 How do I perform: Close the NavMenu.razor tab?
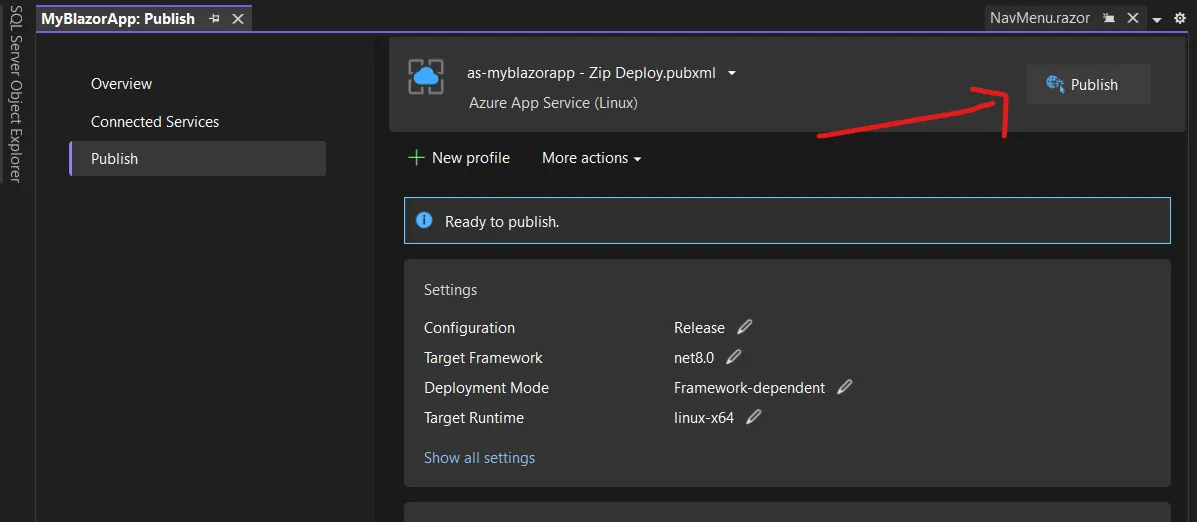tap(1133, 18)
